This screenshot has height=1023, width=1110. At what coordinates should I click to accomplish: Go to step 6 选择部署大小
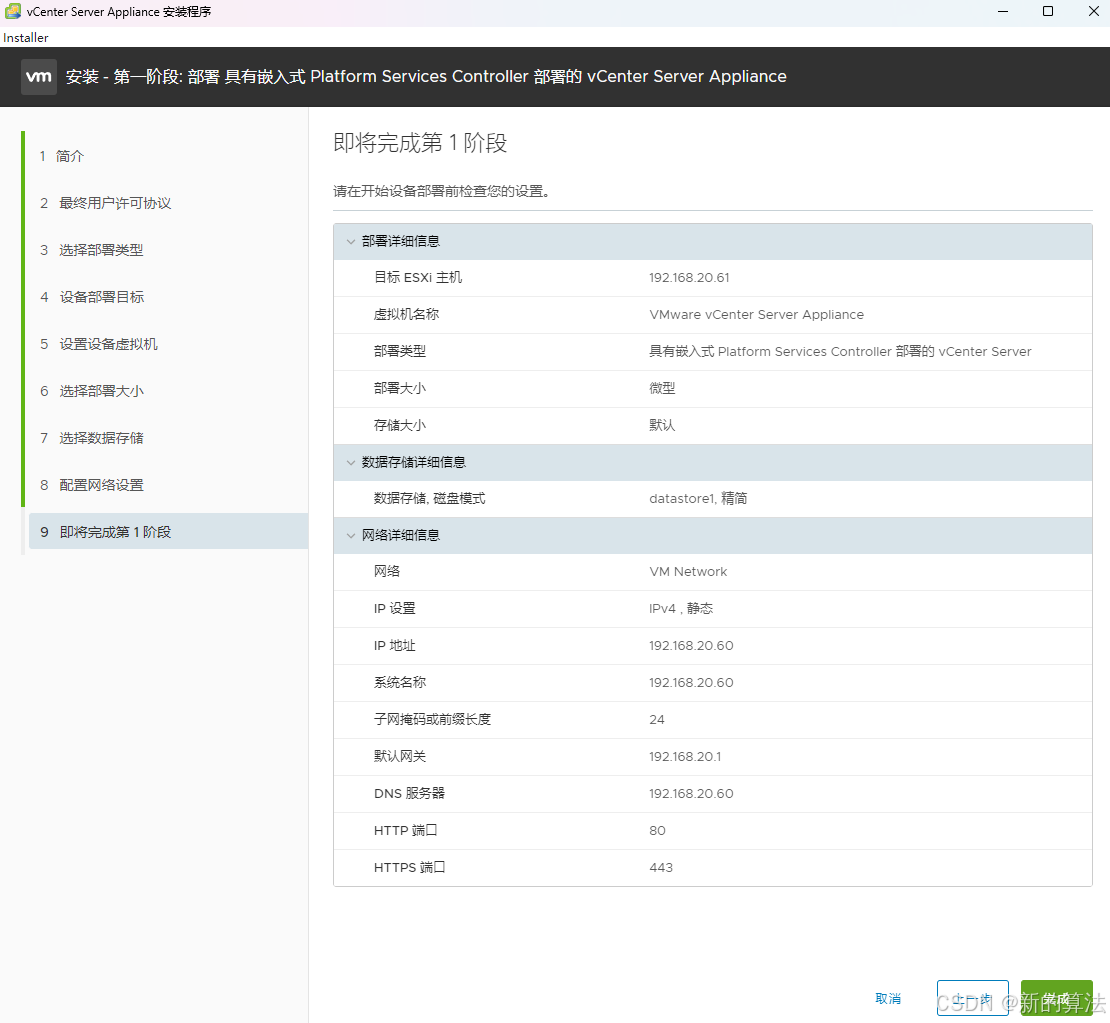click(91, 391)
